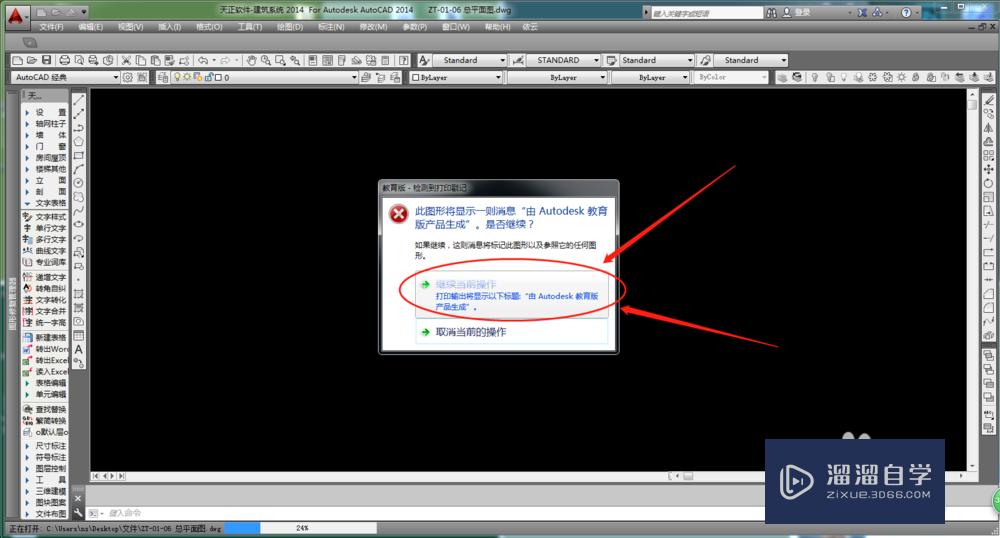Toggle layer 0 on/off lightbulb
Screen dimensions: 1000x538
(x=177, y=77)
